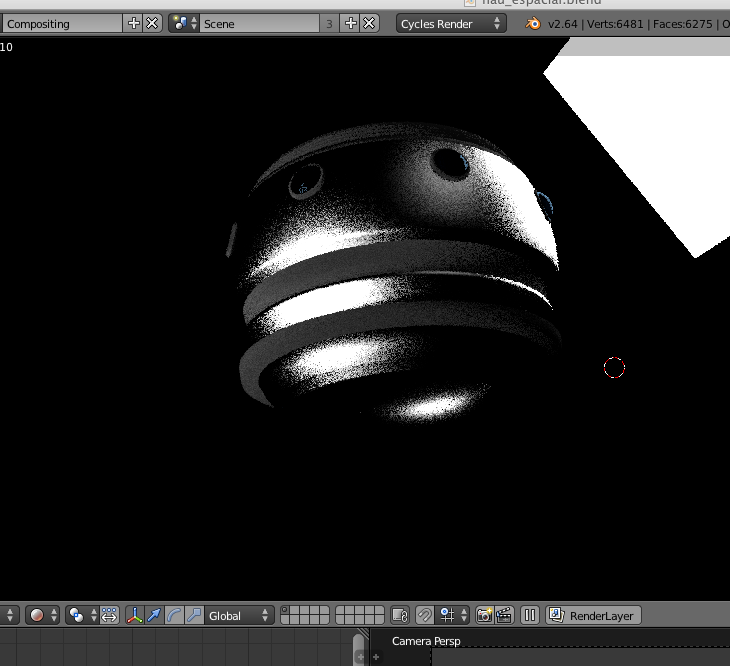Click the first layer button in grid
The width and height of the screenshot is (730, 666).
coord(286,610)
